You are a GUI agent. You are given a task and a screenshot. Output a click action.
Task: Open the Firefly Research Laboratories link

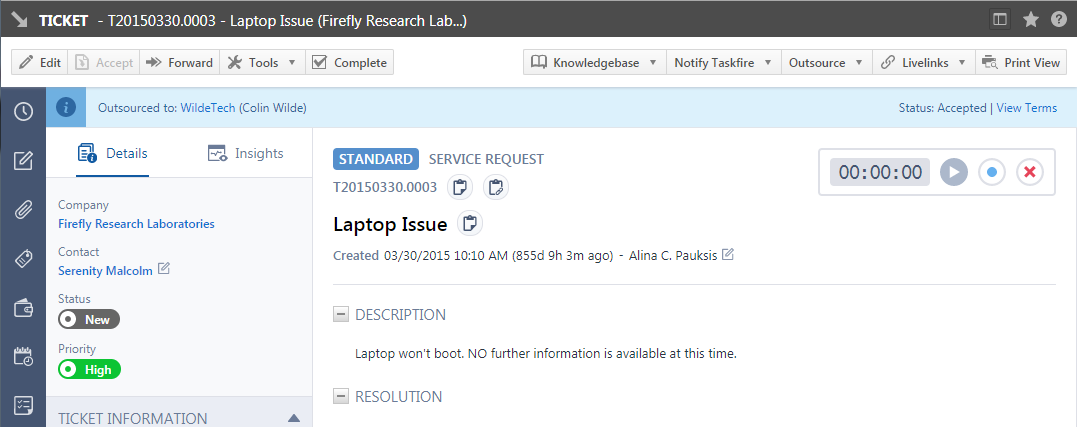pyautogui.click(x=136, y=224)
